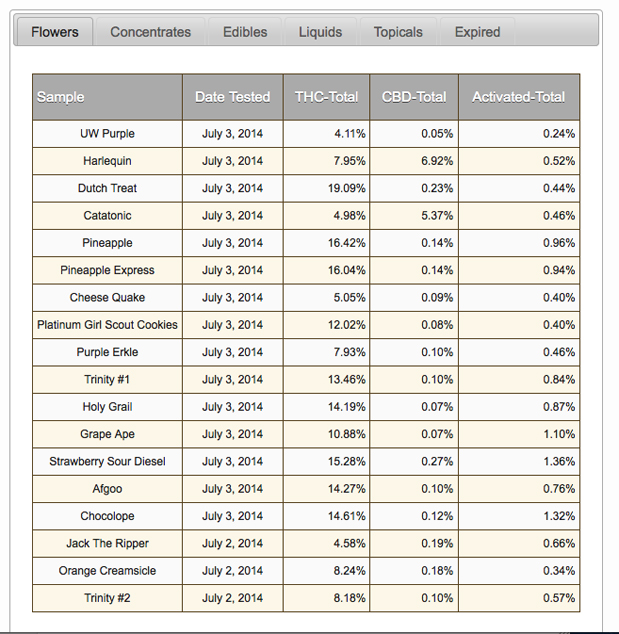
Task: Sort by Date Tested column header
Action: [232, 97]
